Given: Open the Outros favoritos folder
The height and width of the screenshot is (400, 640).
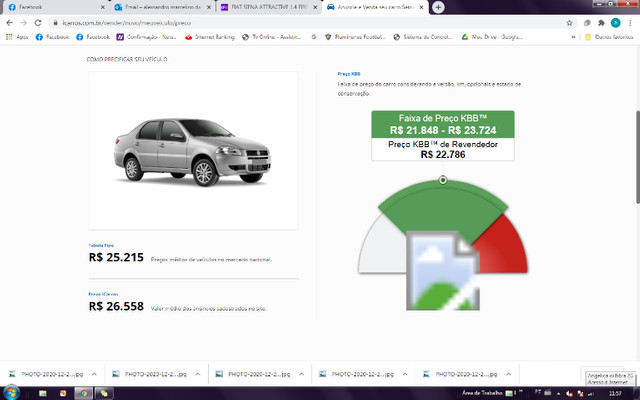Looking at the screenshot, I should (609, 37).
